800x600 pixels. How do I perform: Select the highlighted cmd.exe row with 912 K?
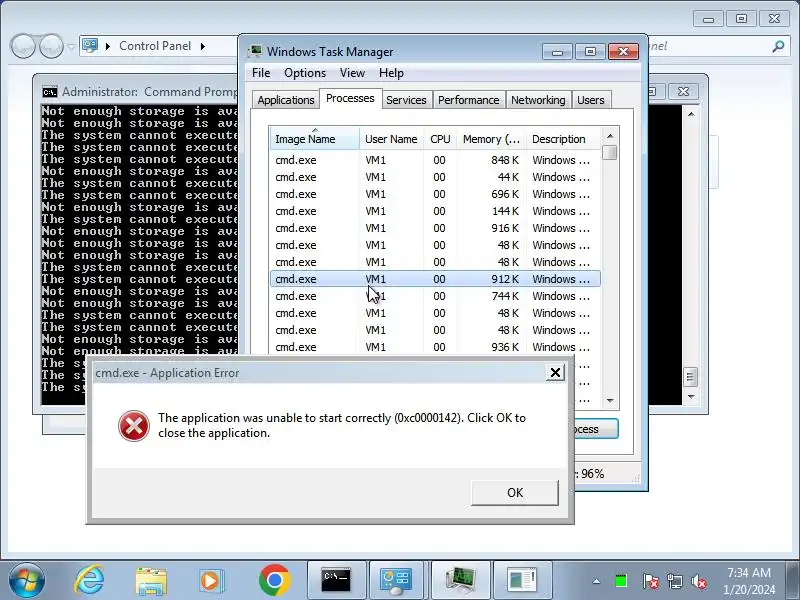(x=435, y=279)
